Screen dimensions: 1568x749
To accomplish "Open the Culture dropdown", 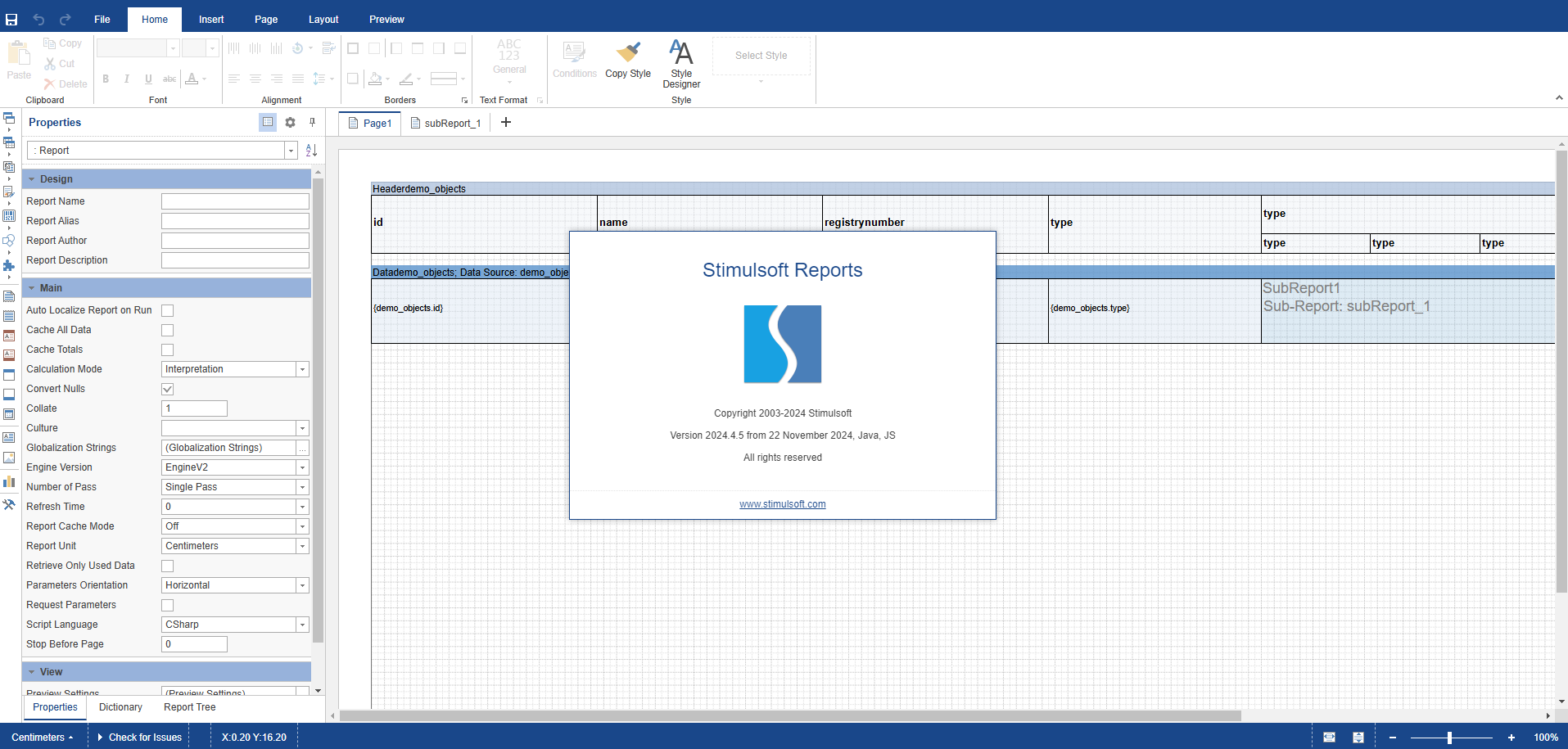I will pyautogui.click(x=302, y=428).
